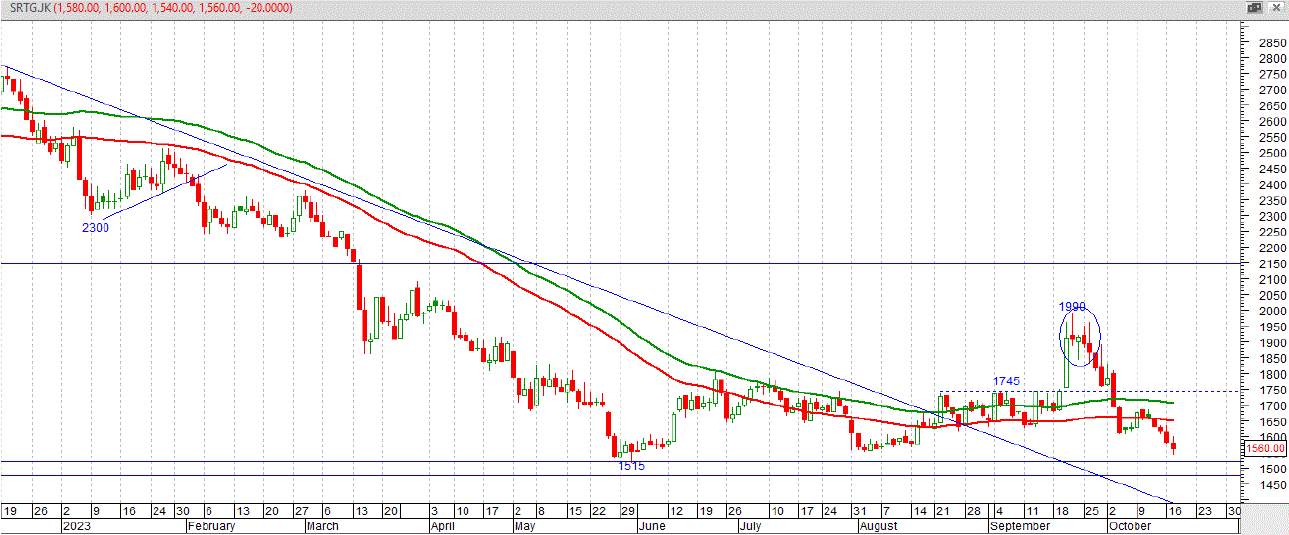Viewport: 1289px width, 535px height.
Task: Click the chart pane maximize/restore icon
Action: [x=1255, y=7]
